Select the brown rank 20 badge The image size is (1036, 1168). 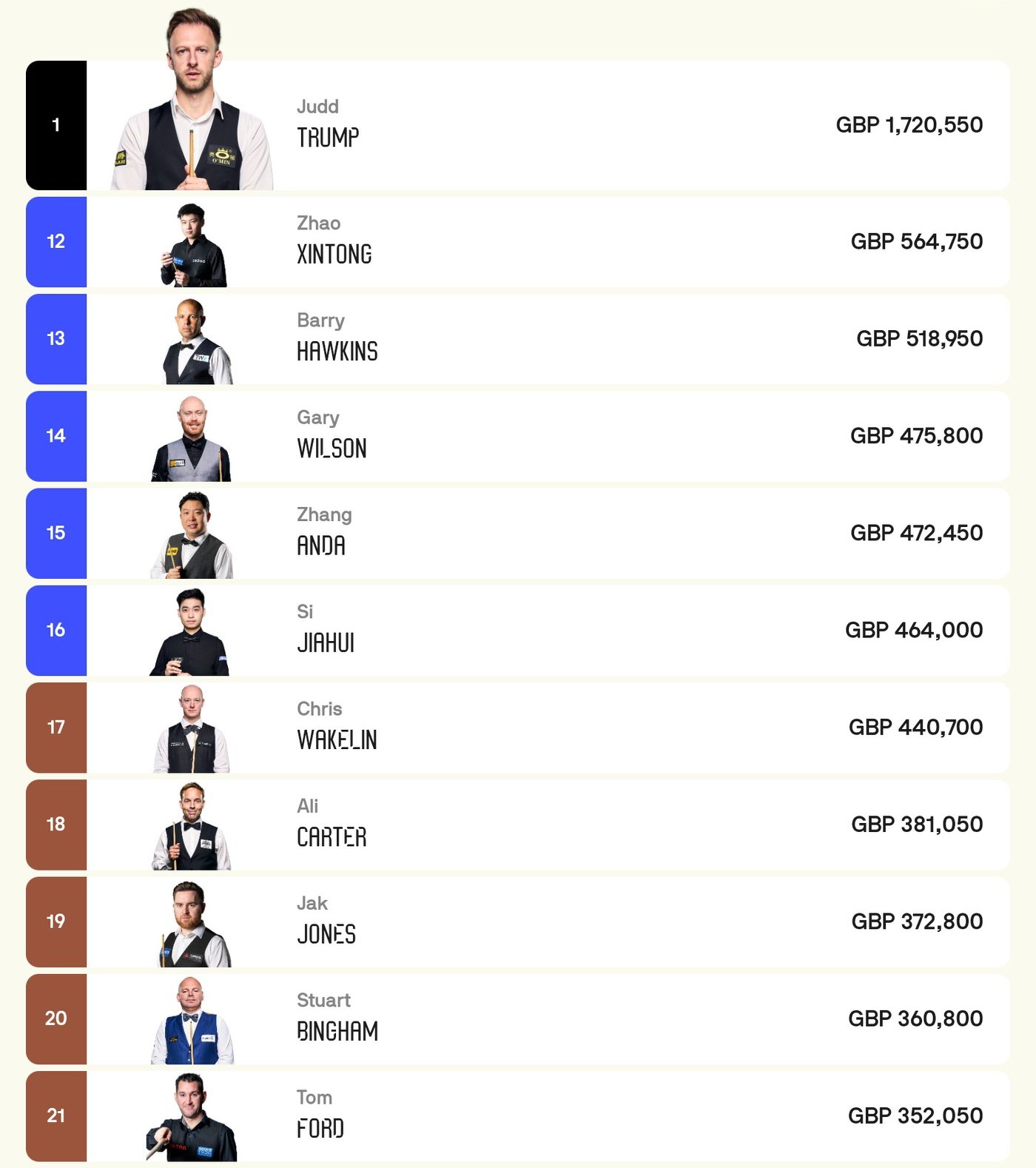click(x=56, y=1018)
